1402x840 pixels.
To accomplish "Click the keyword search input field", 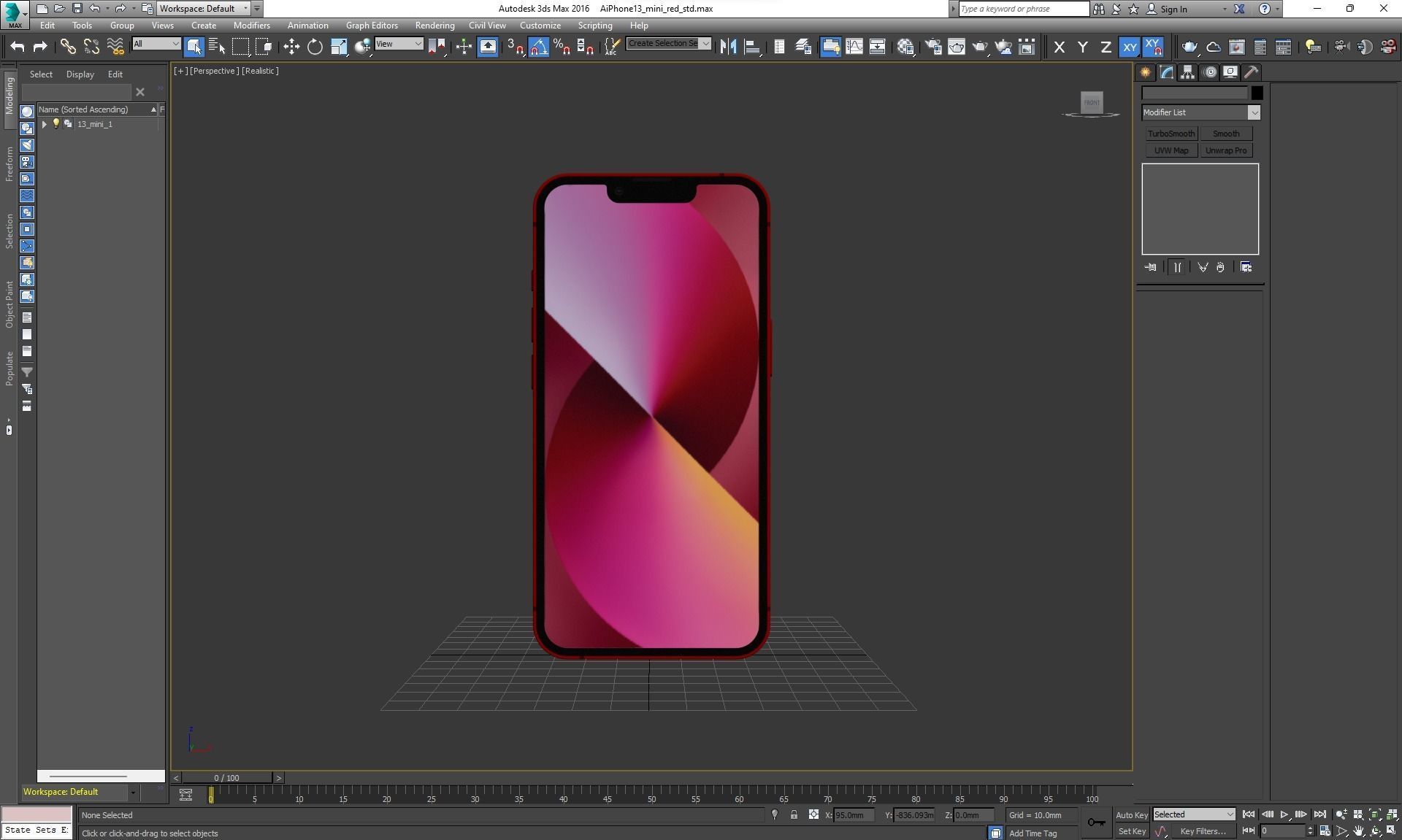I will coord(1023,9).
